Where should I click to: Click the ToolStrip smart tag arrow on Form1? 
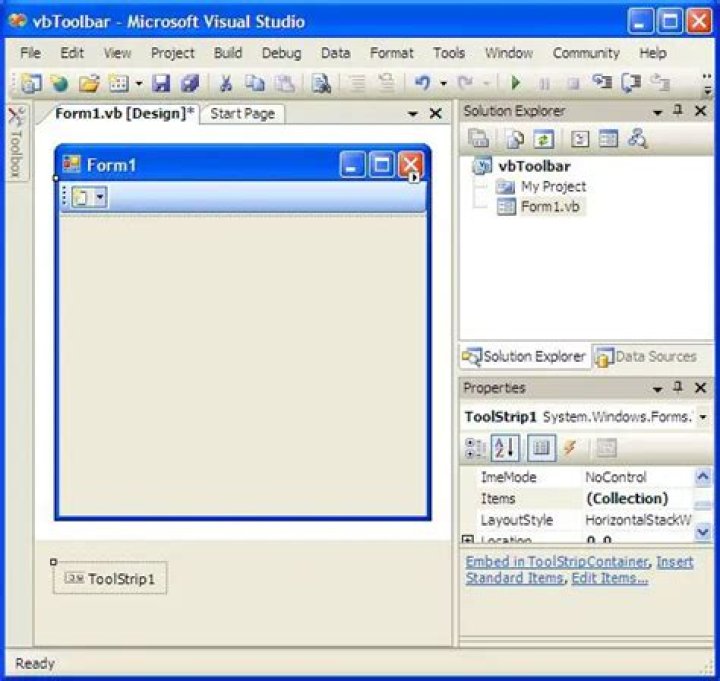point(413,177)
